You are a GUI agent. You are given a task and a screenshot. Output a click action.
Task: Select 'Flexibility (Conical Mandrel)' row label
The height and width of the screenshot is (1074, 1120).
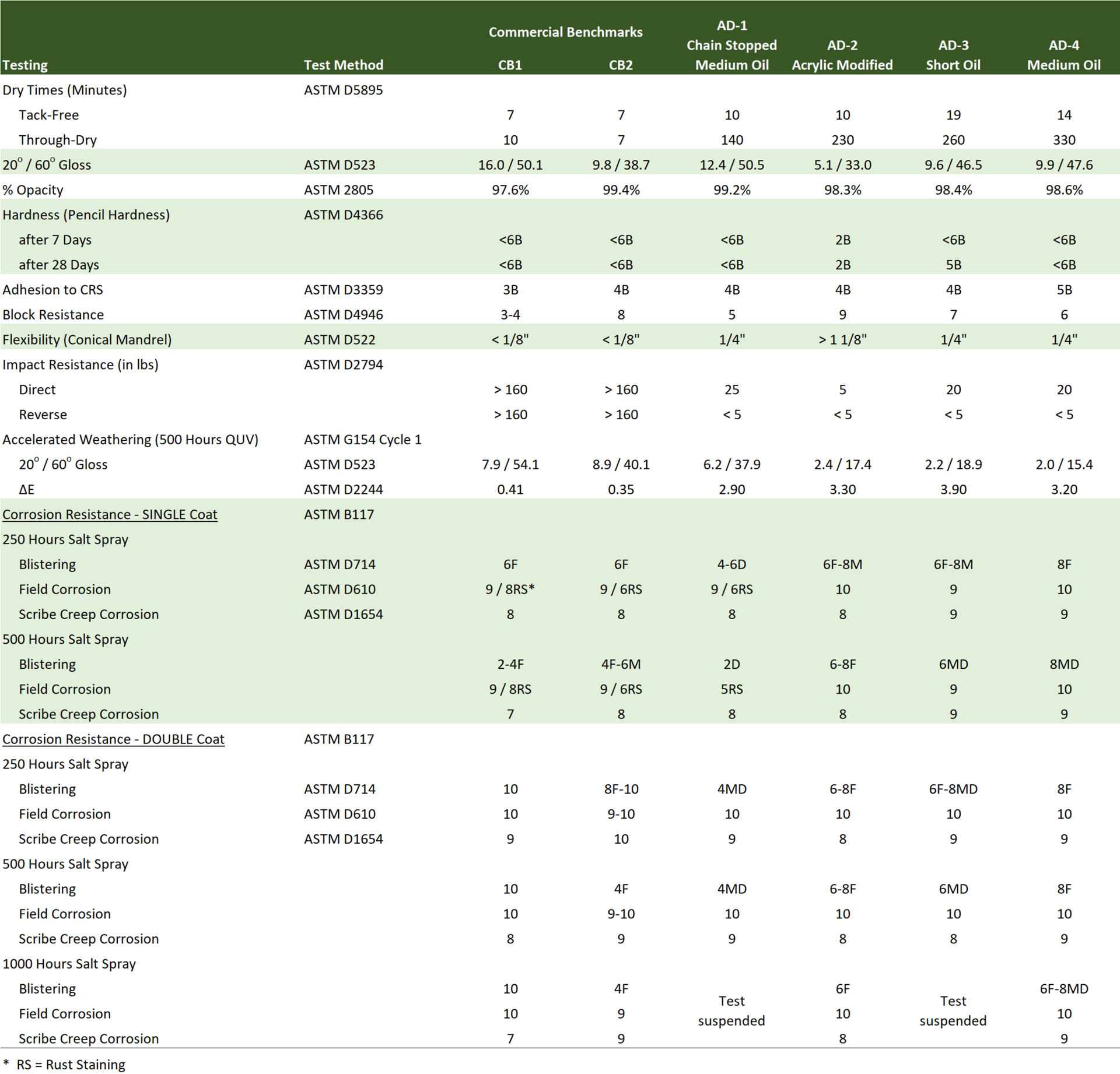tap(87, 340)
